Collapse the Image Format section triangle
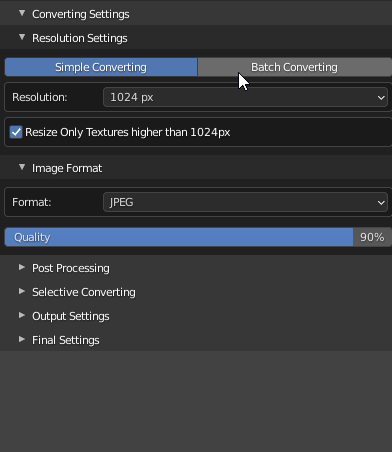 [x=22, y=167]
